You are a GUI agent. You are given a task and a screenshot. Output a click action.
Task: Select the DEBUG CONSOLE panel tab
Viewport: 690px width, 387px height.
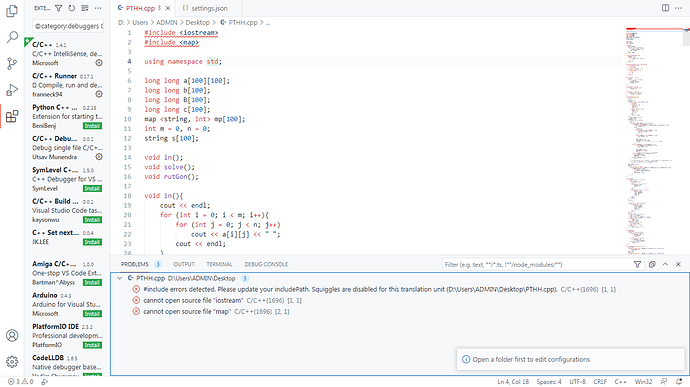click(x=266, y=264)
